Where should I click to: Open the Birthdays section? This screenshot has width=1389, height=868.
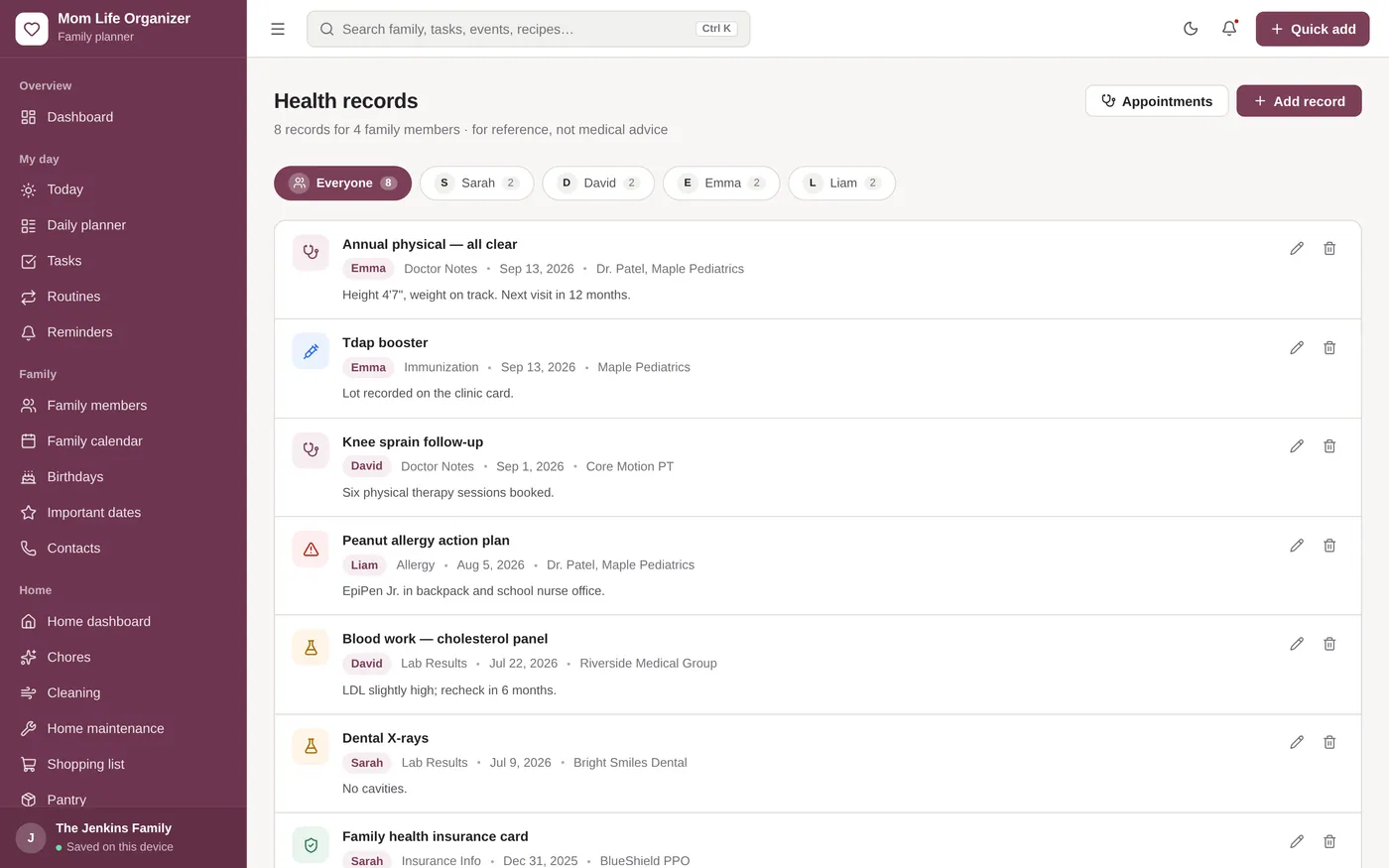point(123,477)
